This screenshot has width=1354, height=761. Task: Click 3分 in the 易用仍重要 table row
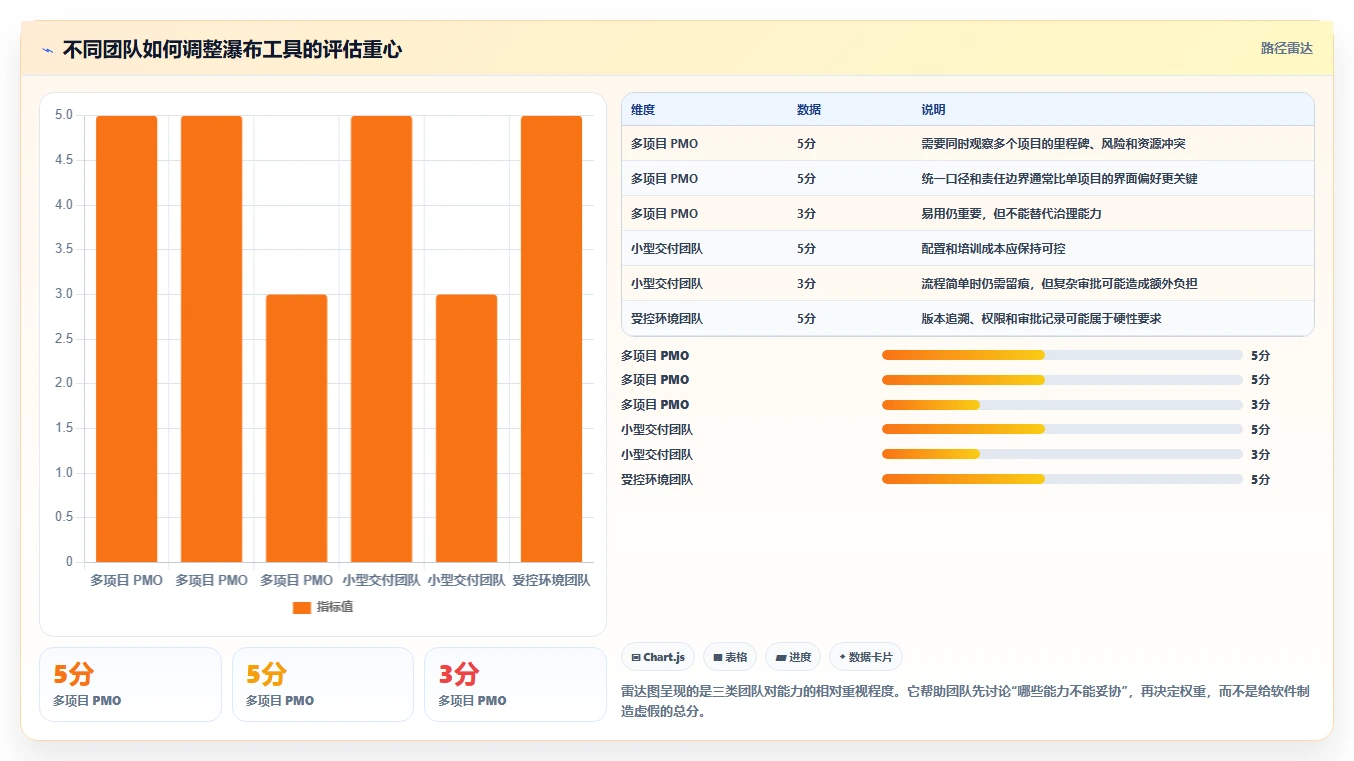click(x=806, y=214)
